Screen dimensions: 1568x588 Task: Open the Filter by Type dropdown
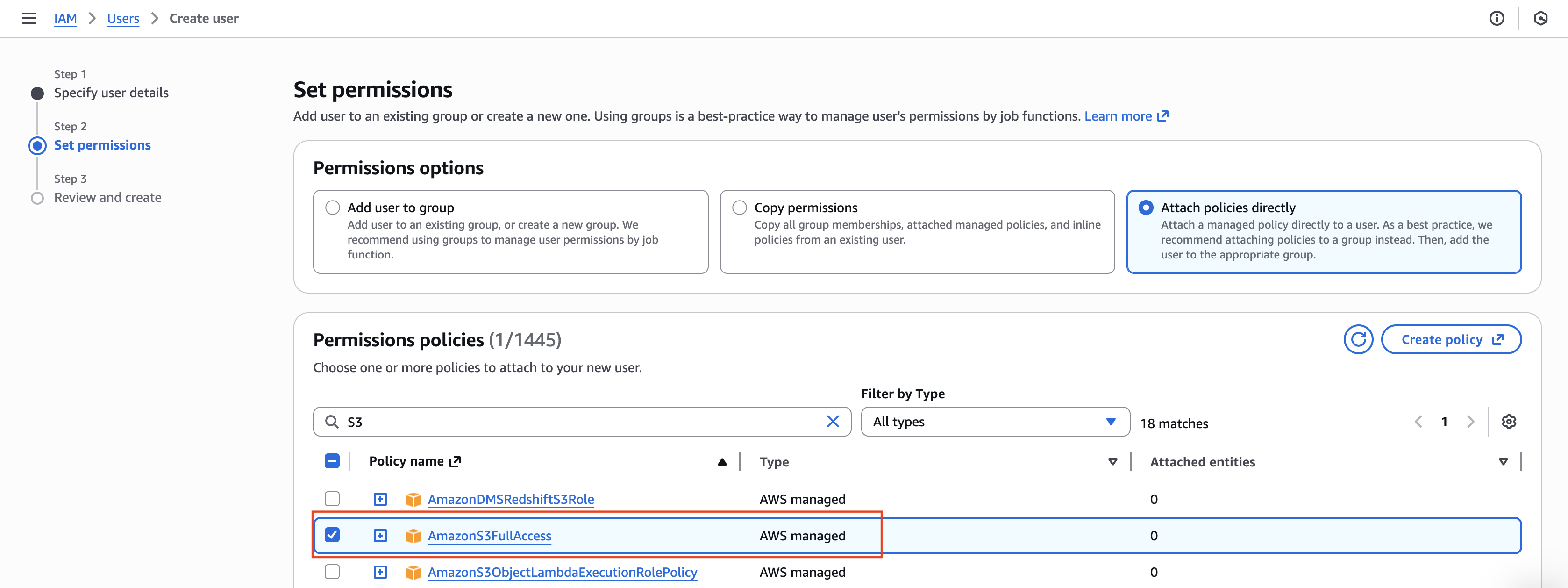coord(995,422)
